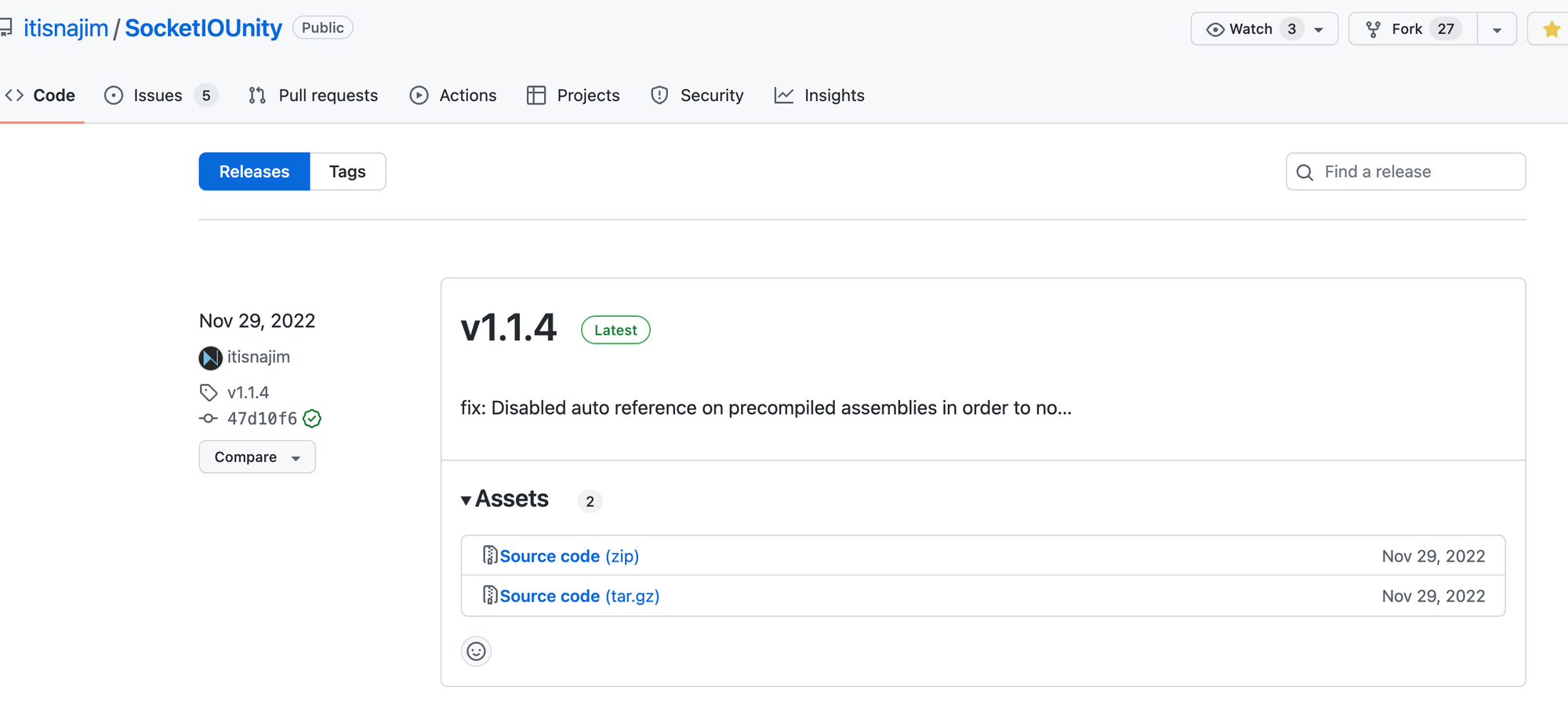Image resolution: width=1568 pixels, height=712 pixels.
Task: Click the Watch count 3
Action: tap(1291, 30)
